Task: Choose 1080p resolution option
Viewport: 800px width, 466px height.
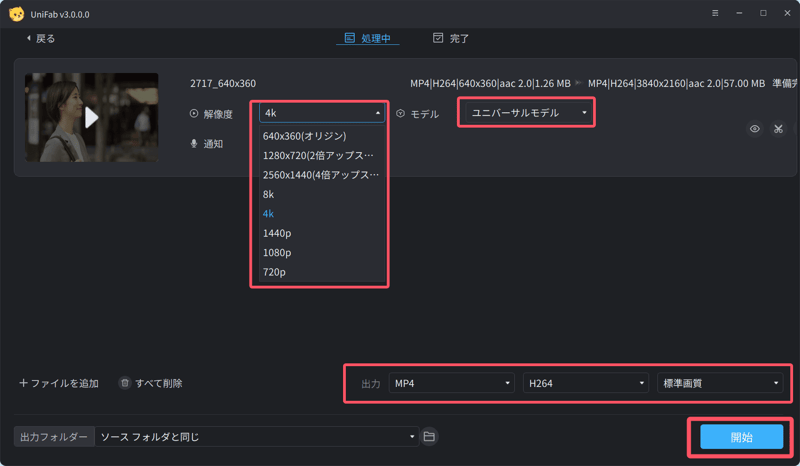Action: click(x=277, y=252)
